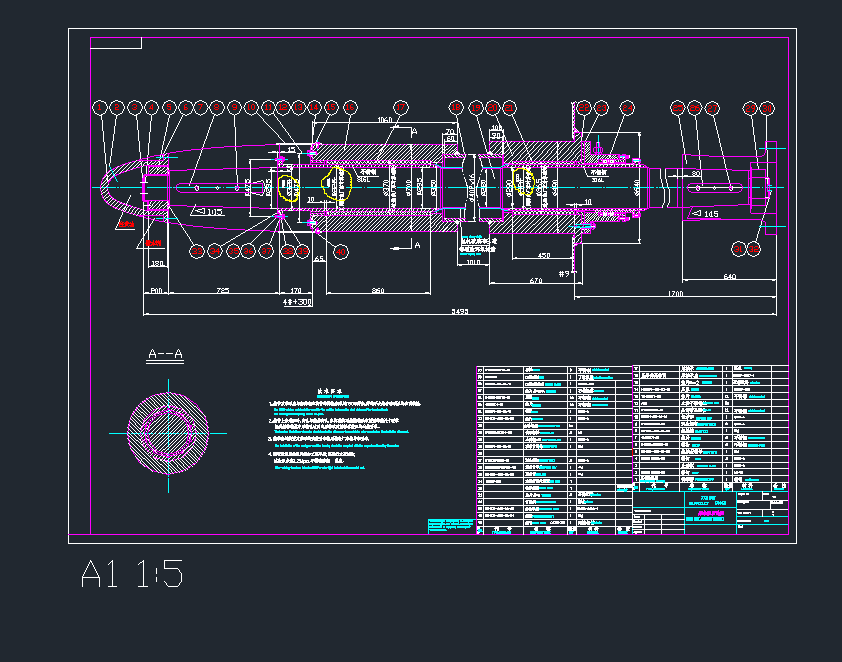Select the #9 annotation label
Image resolution: width=842 pixels, height=662 pixels.
[563, 273]
